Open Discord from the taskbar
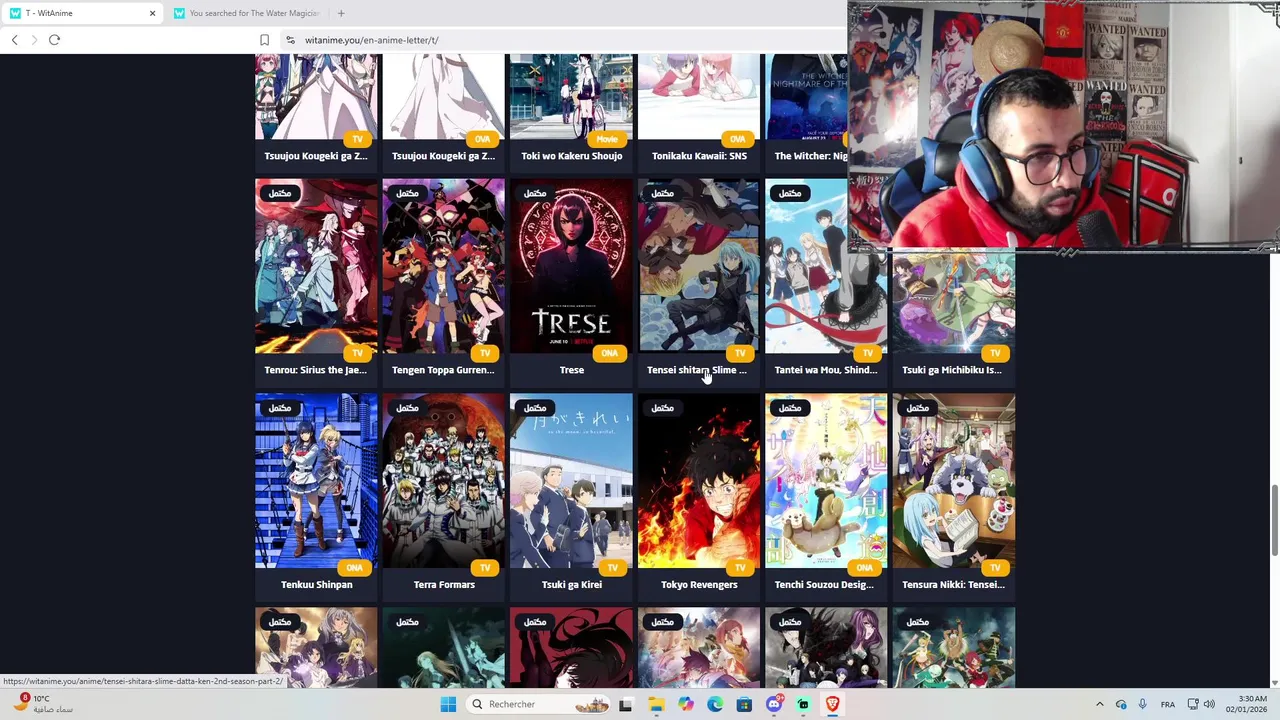The image size is (1280, 720). click(773, 704)
